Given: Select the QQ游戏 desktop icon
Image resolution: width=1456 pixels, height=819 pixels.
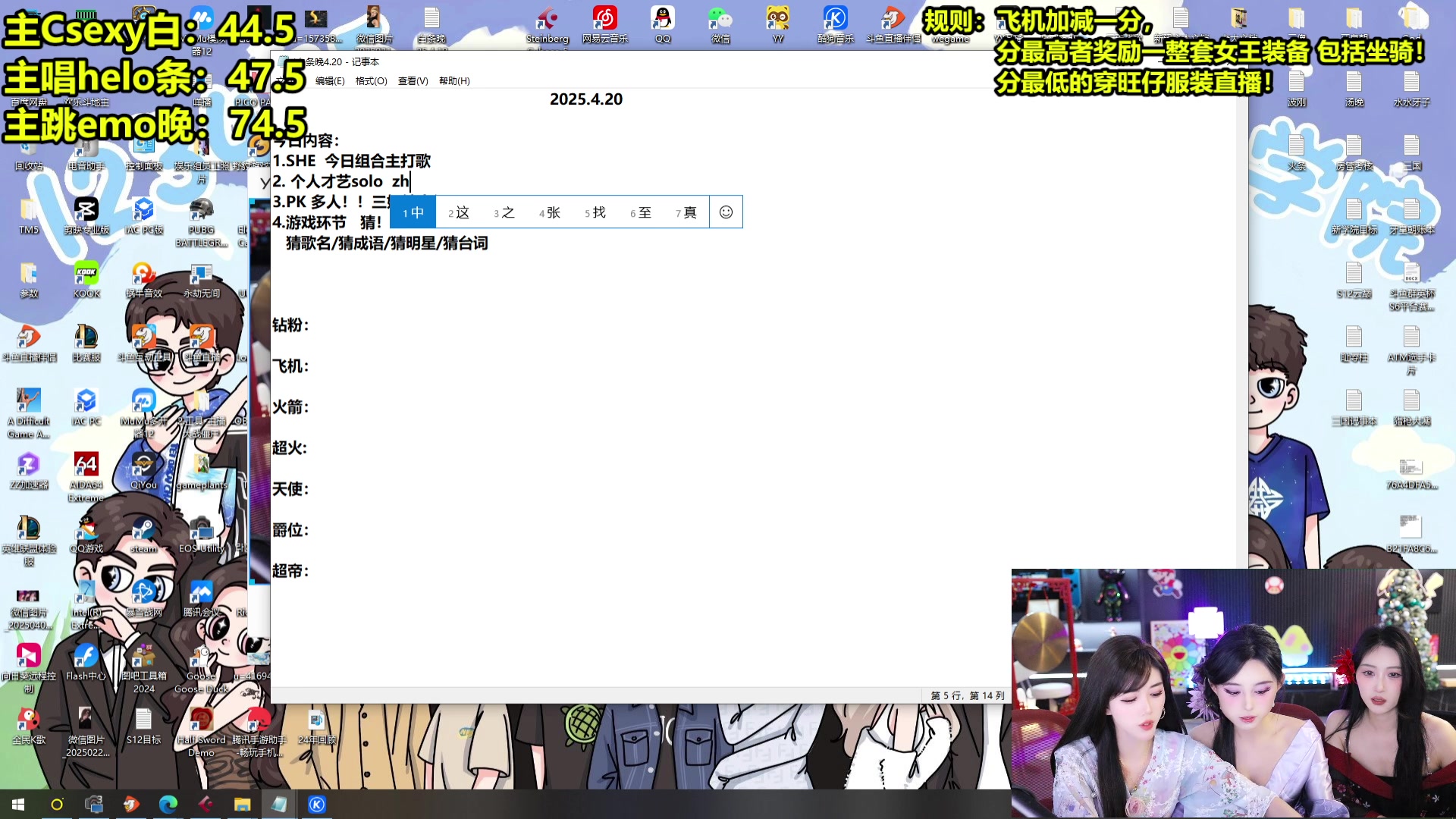Looking at the screenshot, I should 86,535.
